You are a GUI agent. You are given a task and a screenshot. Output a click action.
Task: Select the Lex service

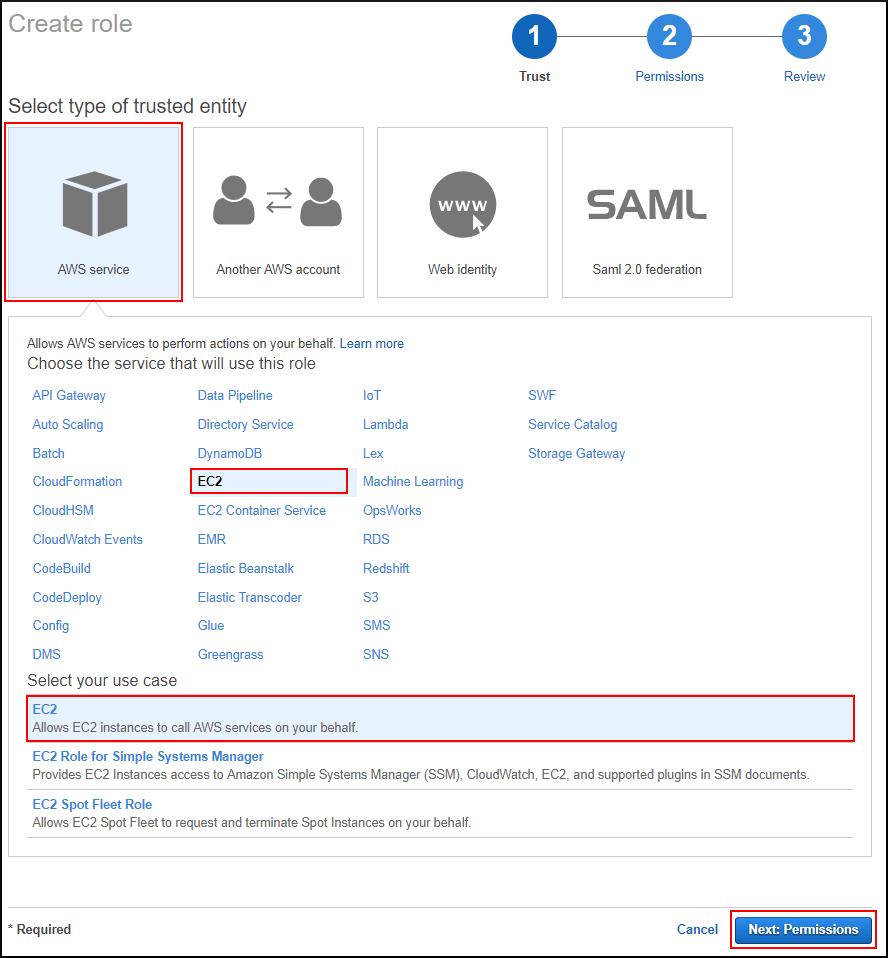click(373, 453)
